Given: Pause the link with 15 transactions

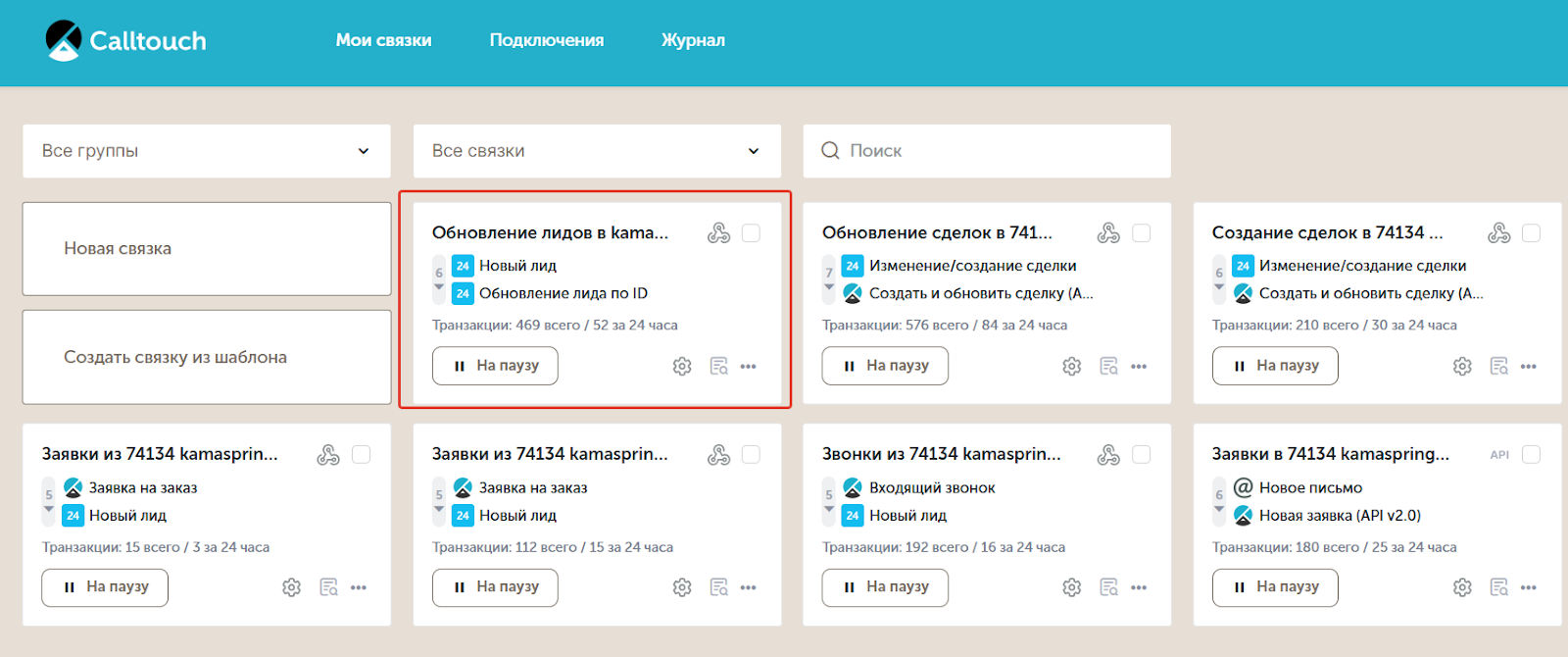Looking at the screenshot, I should tap(105, 587).
